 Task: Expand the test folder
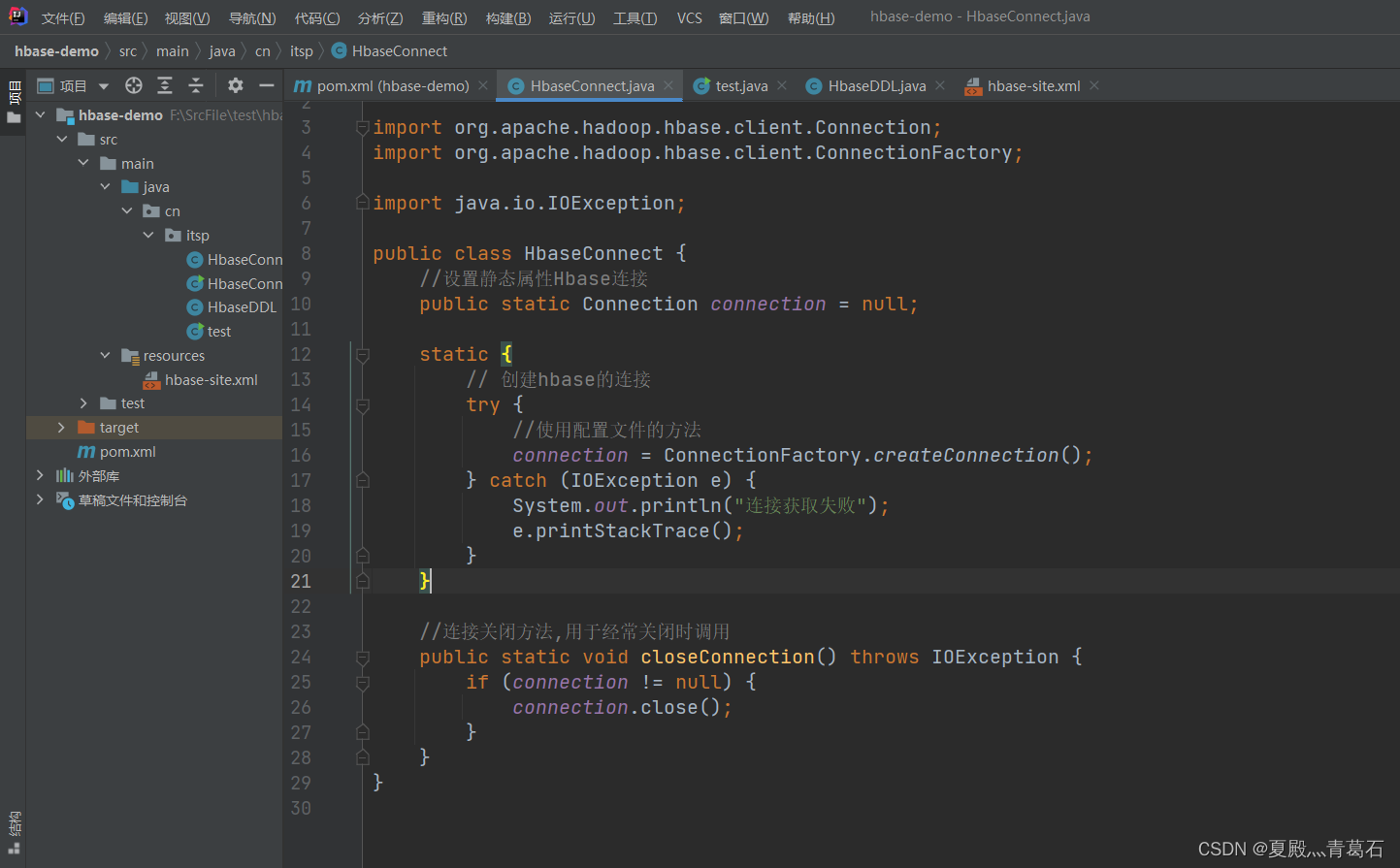(83, 403)
